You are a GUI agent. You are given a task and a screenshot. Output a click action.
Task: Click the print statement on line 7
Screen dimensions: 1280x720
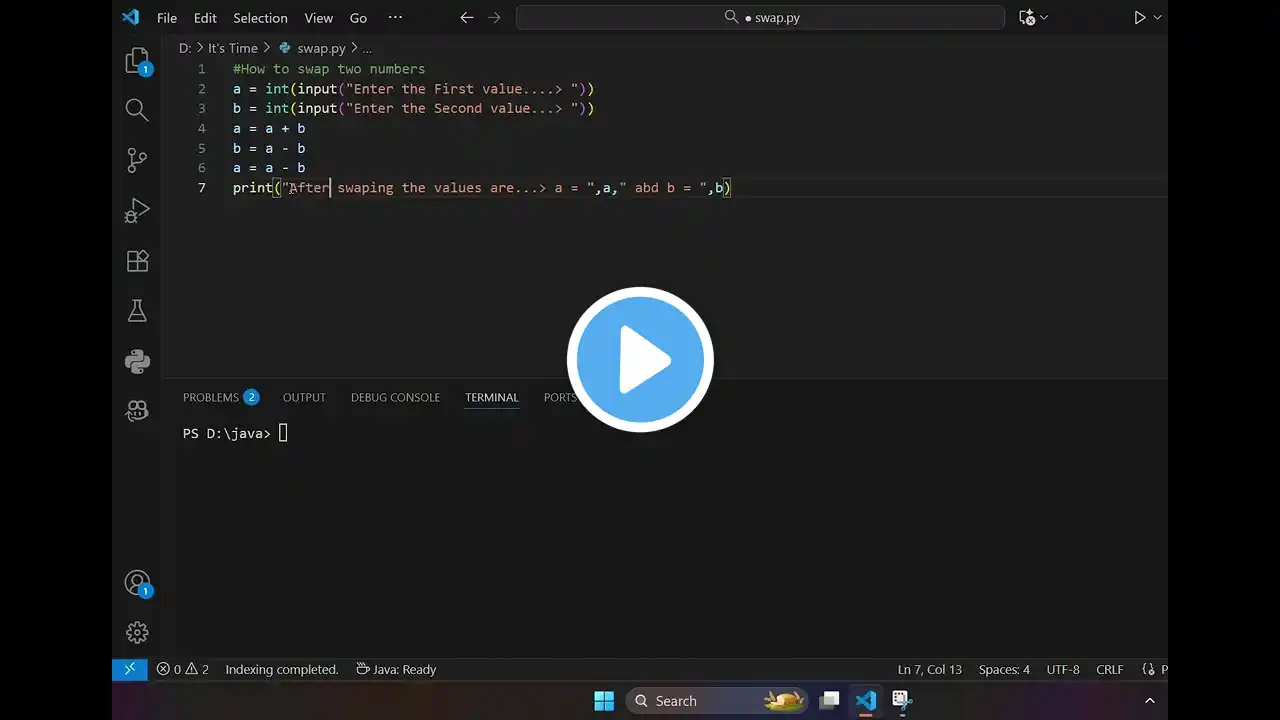click(x=482, y=188)
